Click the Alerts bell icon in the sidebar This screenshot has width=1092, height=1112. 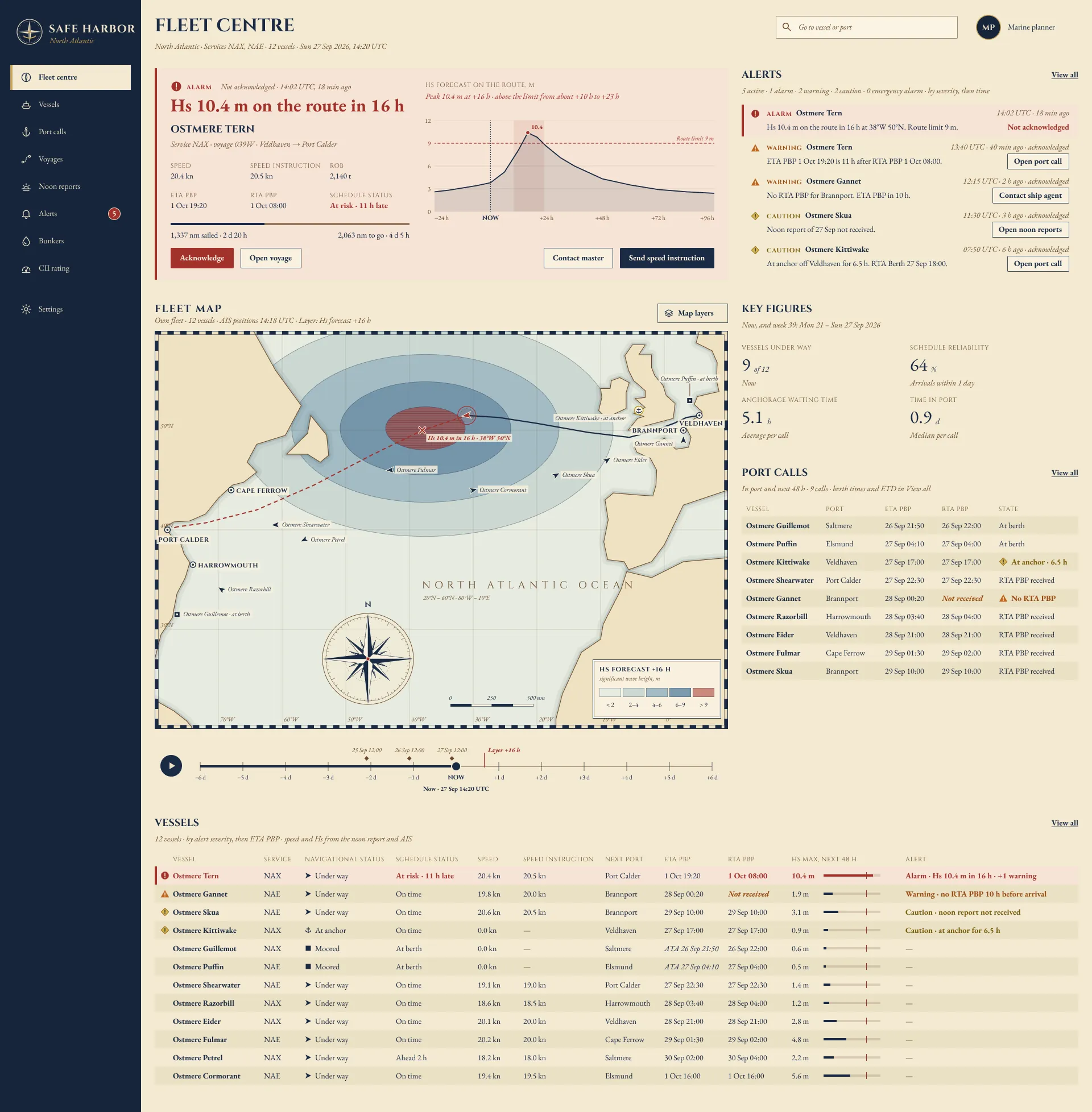26,214
